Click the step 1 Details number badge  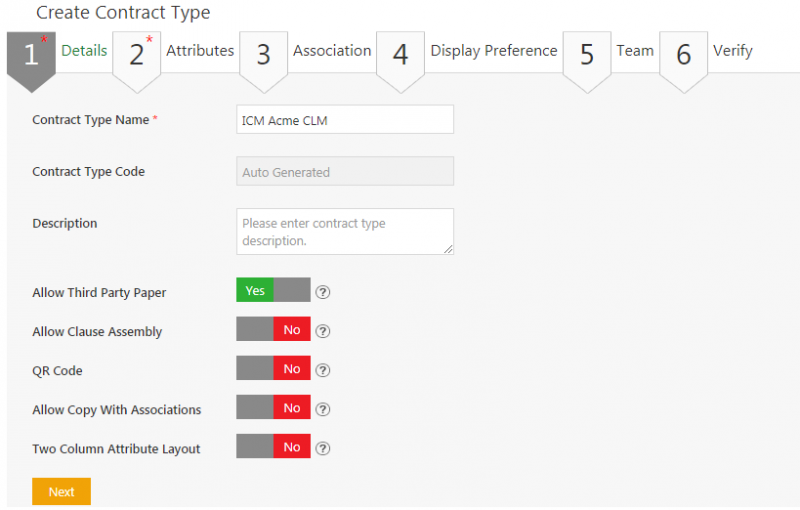[31, 55]
